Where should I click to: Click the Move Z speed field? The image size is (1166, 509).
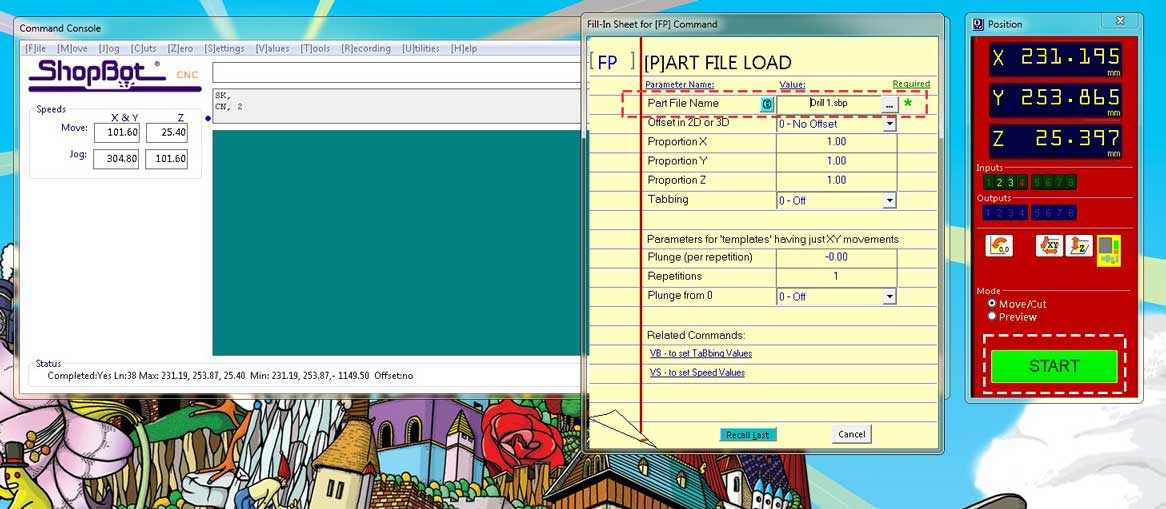(x=166, y=133)
